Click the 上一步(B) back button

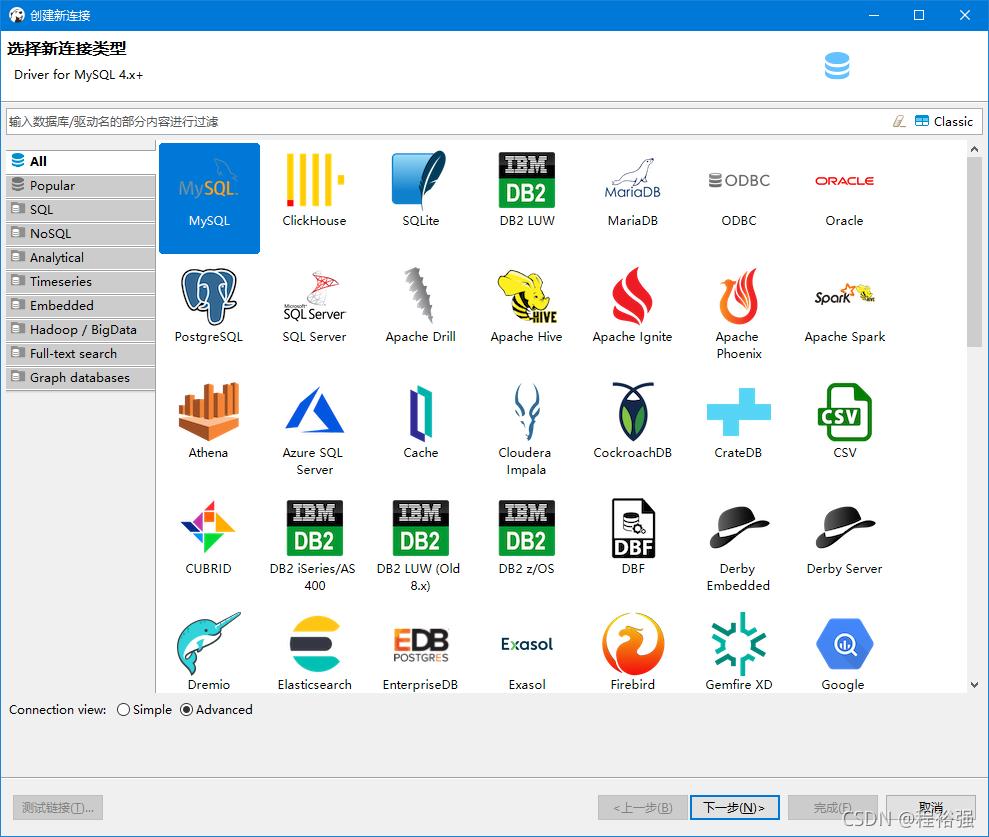(643, 807)
